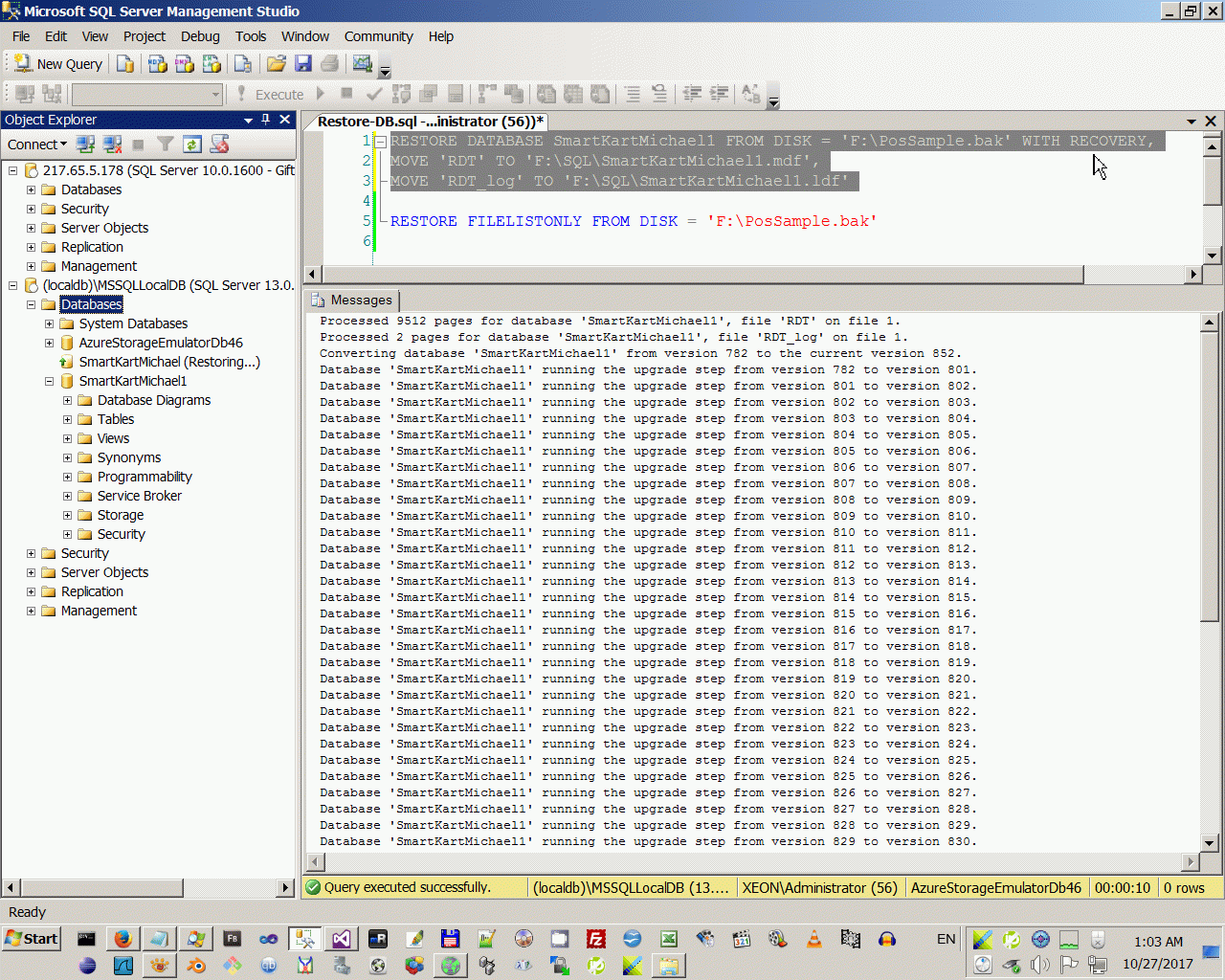Collapse the (localdb)\MSSQLLocalDB server node
The image size is (1225, 980).
point(13,285)
